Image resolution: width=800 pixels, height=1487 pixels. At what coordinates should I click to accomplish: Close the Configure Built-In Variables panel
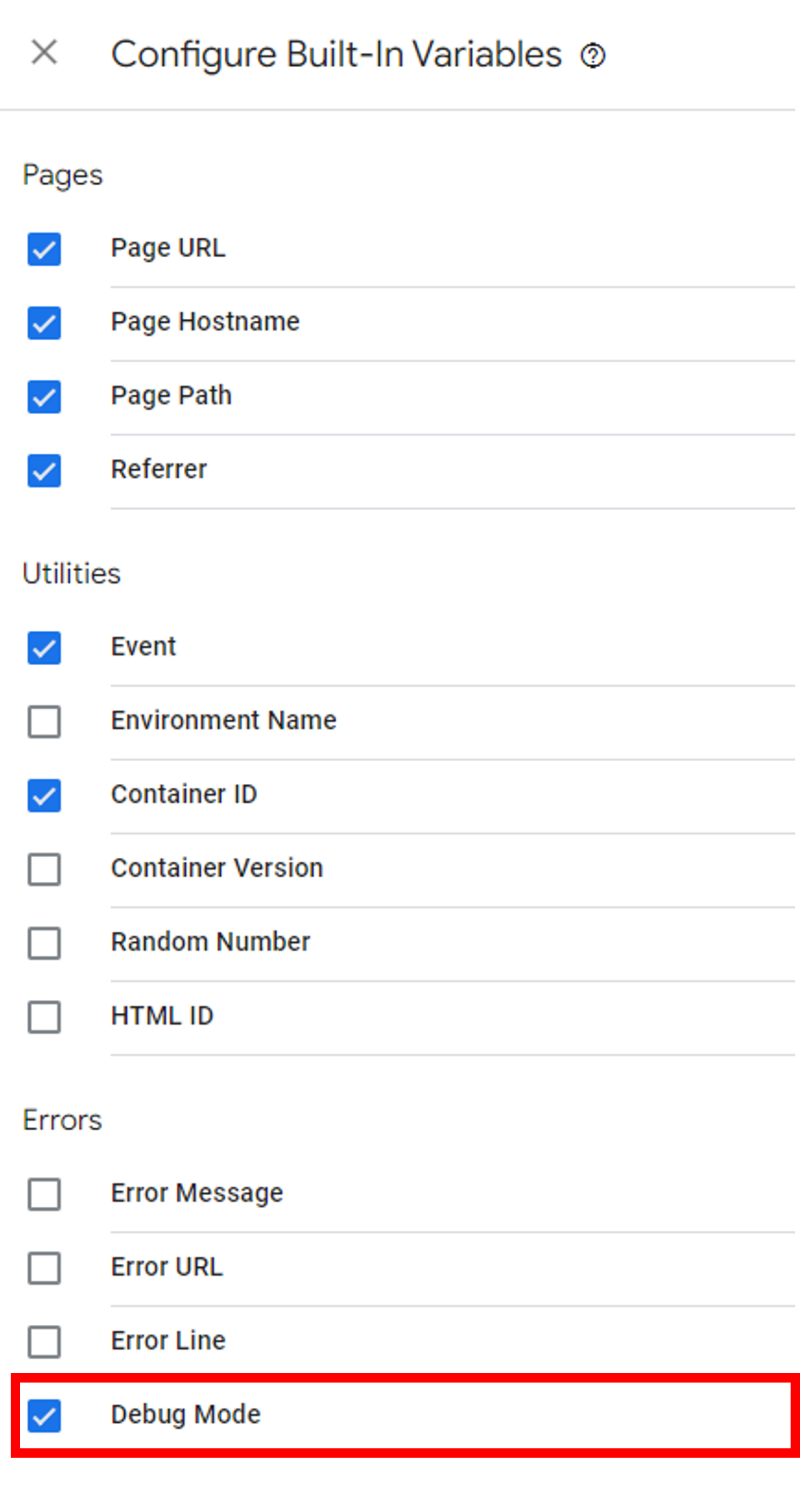click(44, 53)
